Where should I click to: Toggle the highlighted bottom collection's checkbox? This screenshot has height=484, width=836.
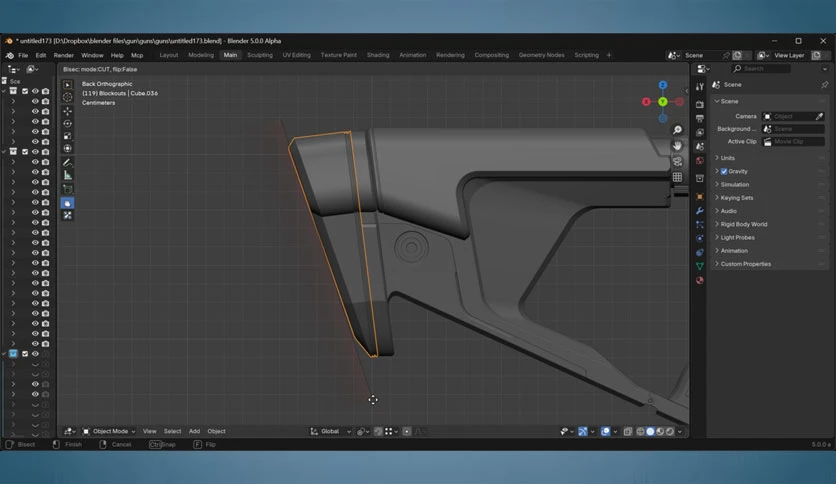(25, 353)
